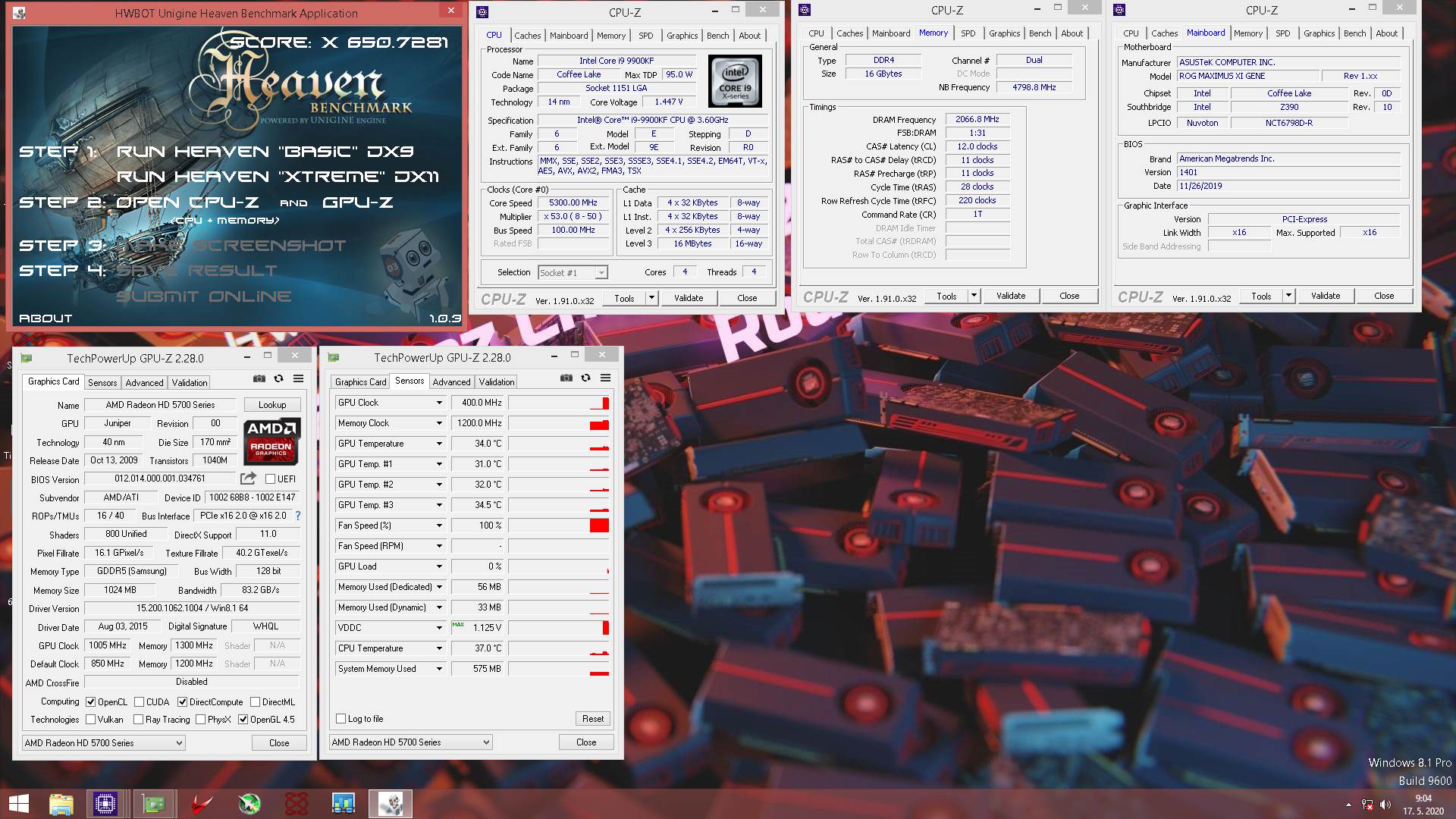
Task: Click the CPU-Z title icon of the Memory window
Action: click(805, 10)
